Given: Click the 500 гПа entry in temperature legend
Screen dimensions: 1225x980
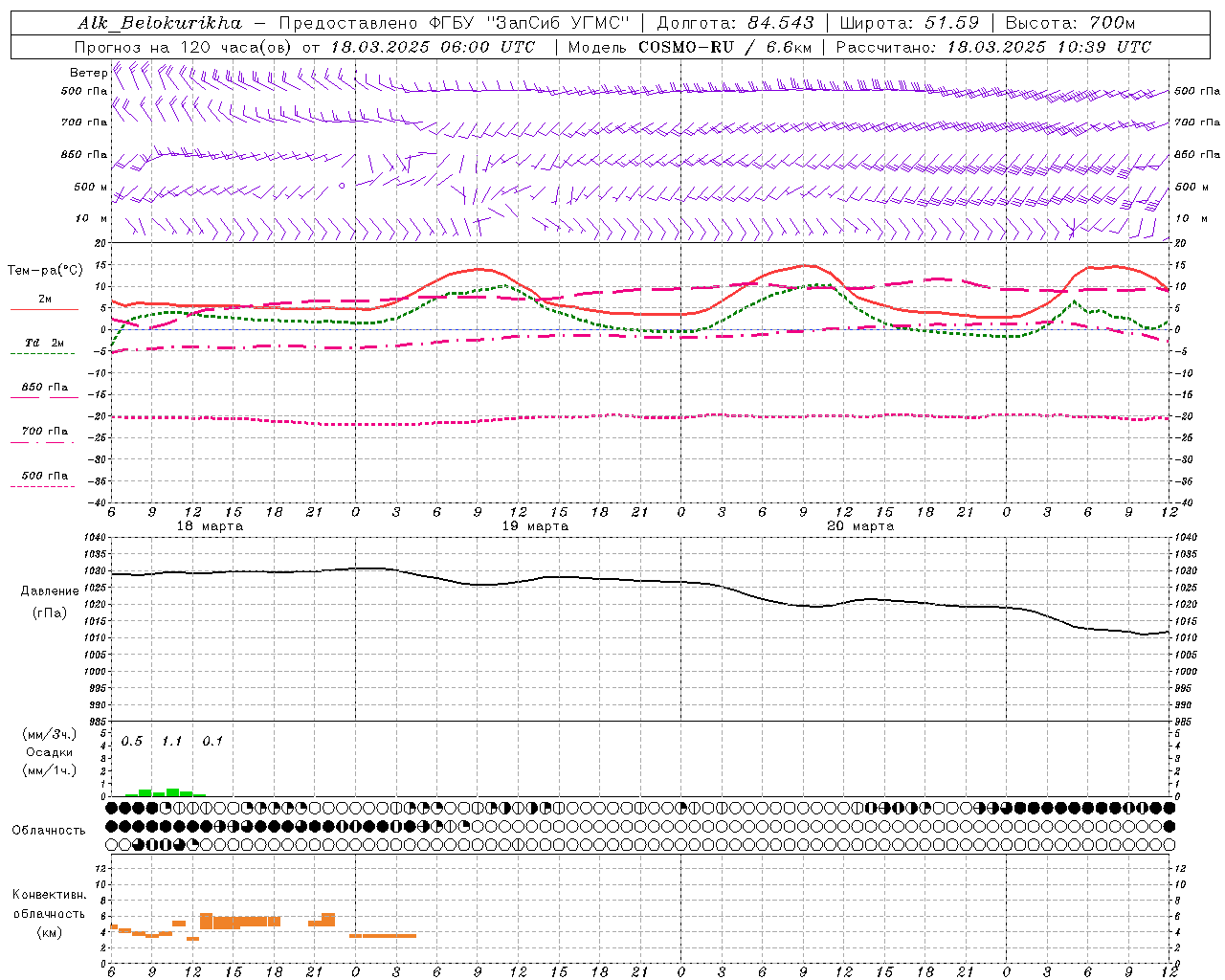Looking at the screenshot, I should tap(45, 476).
